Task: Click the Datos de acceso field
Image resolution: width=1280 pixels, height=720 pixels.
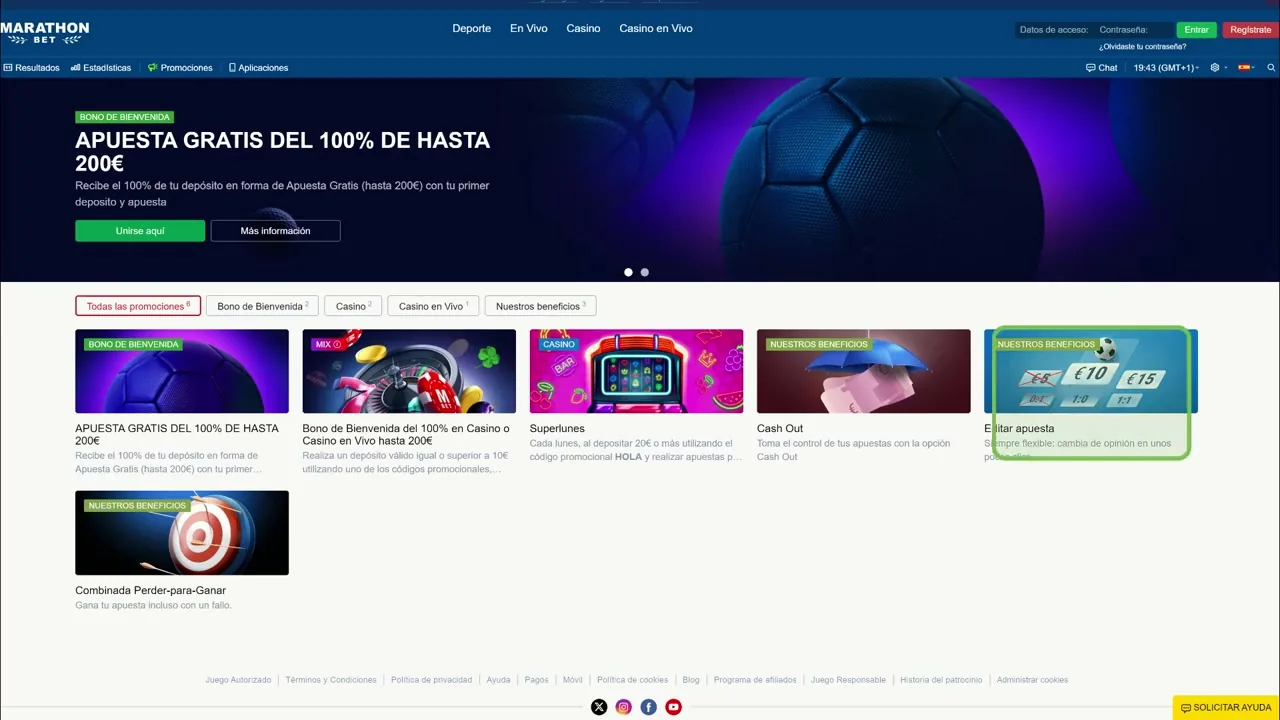Action: pyautogui.click(x=1054, y=30)
